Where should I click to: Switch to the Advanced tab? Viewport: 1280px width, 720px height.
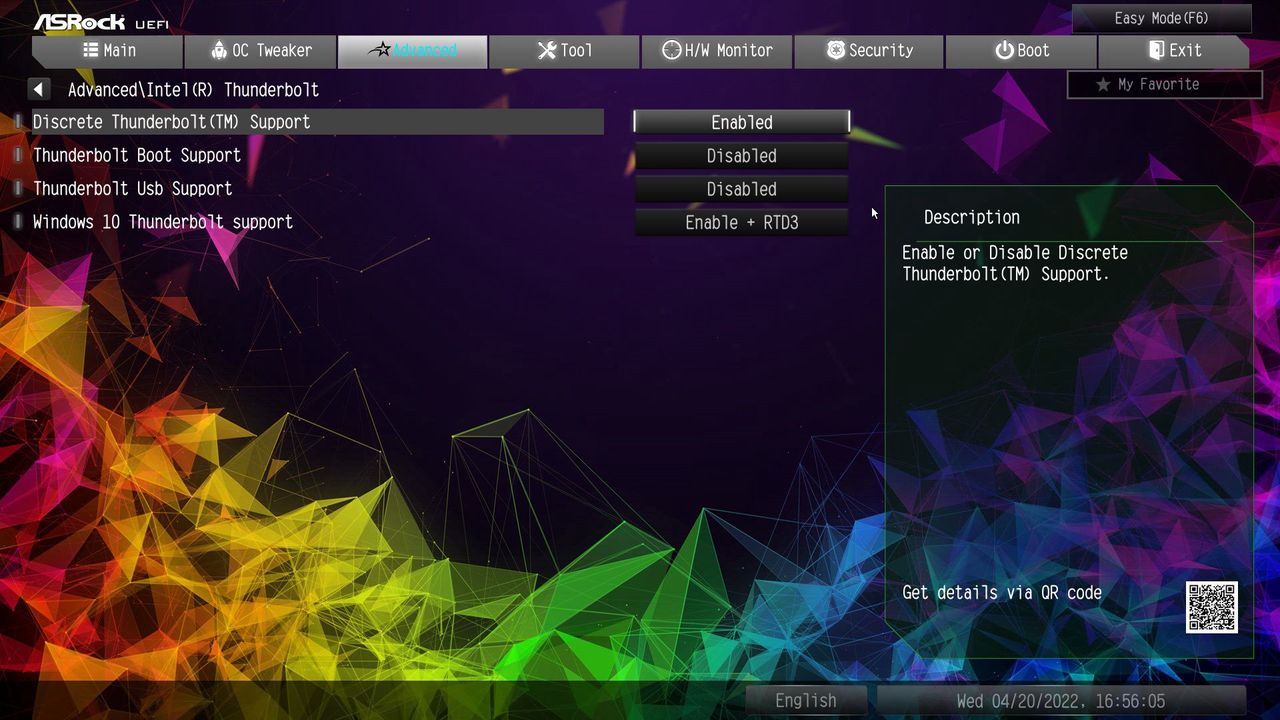coord(413,50)
